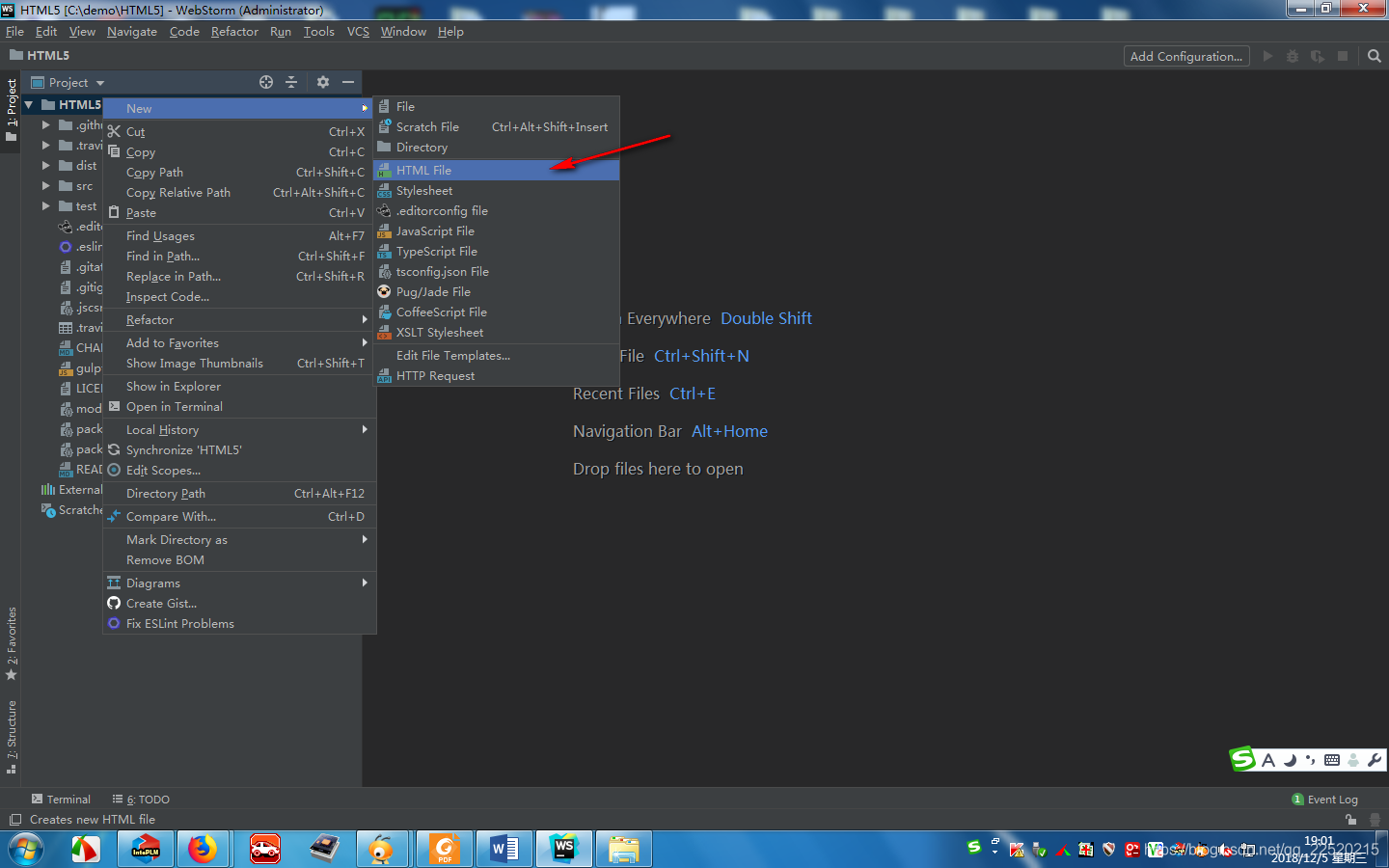
Task: Toggle the 2: Favorites side tool window
Action: (12, 643)
